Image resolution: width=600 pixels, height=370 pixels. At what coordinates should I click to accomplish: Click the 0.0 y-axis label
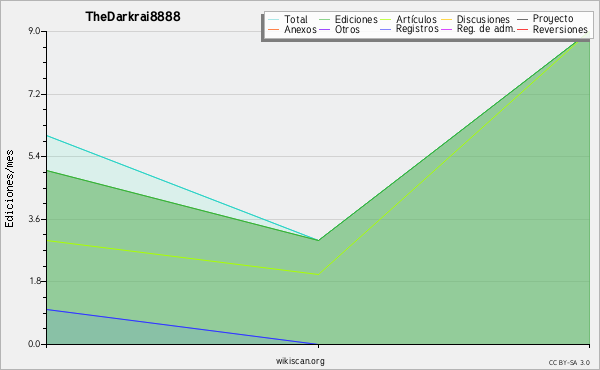(x=34, y=344)
